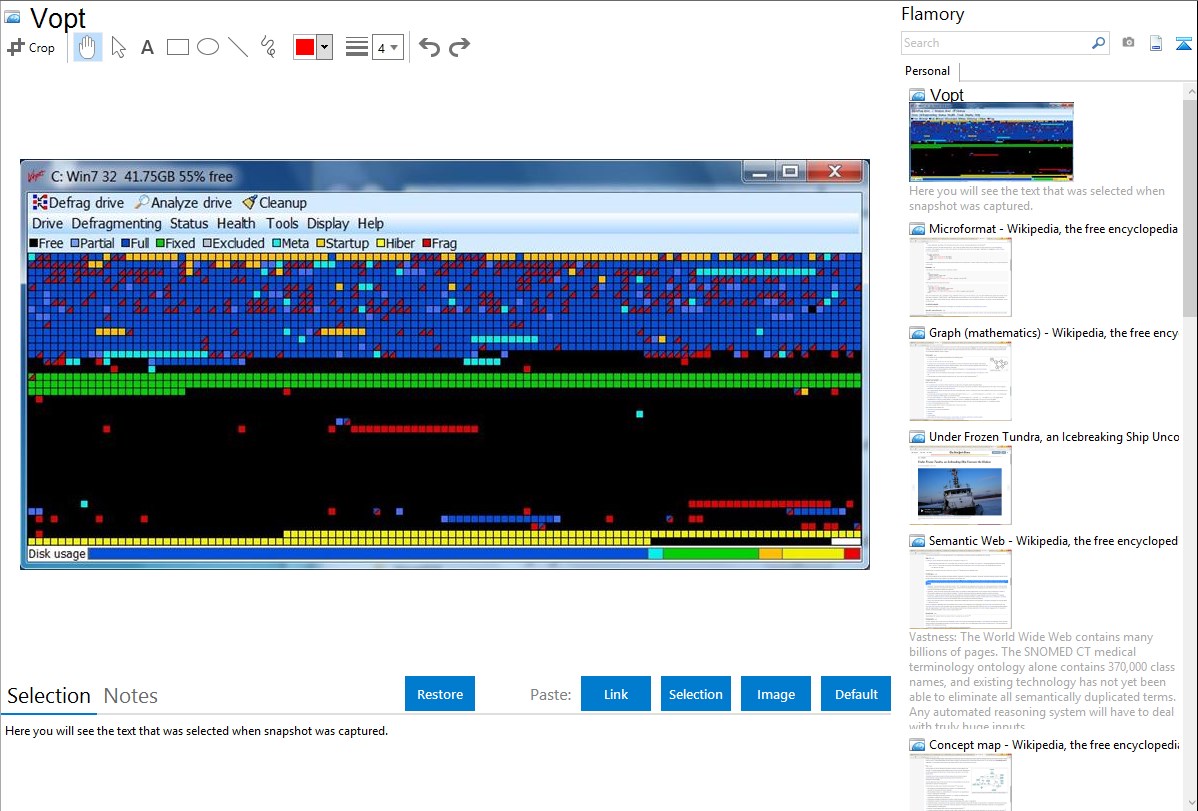
Task: Click the Restore button
Action: (x=440, y=694)
